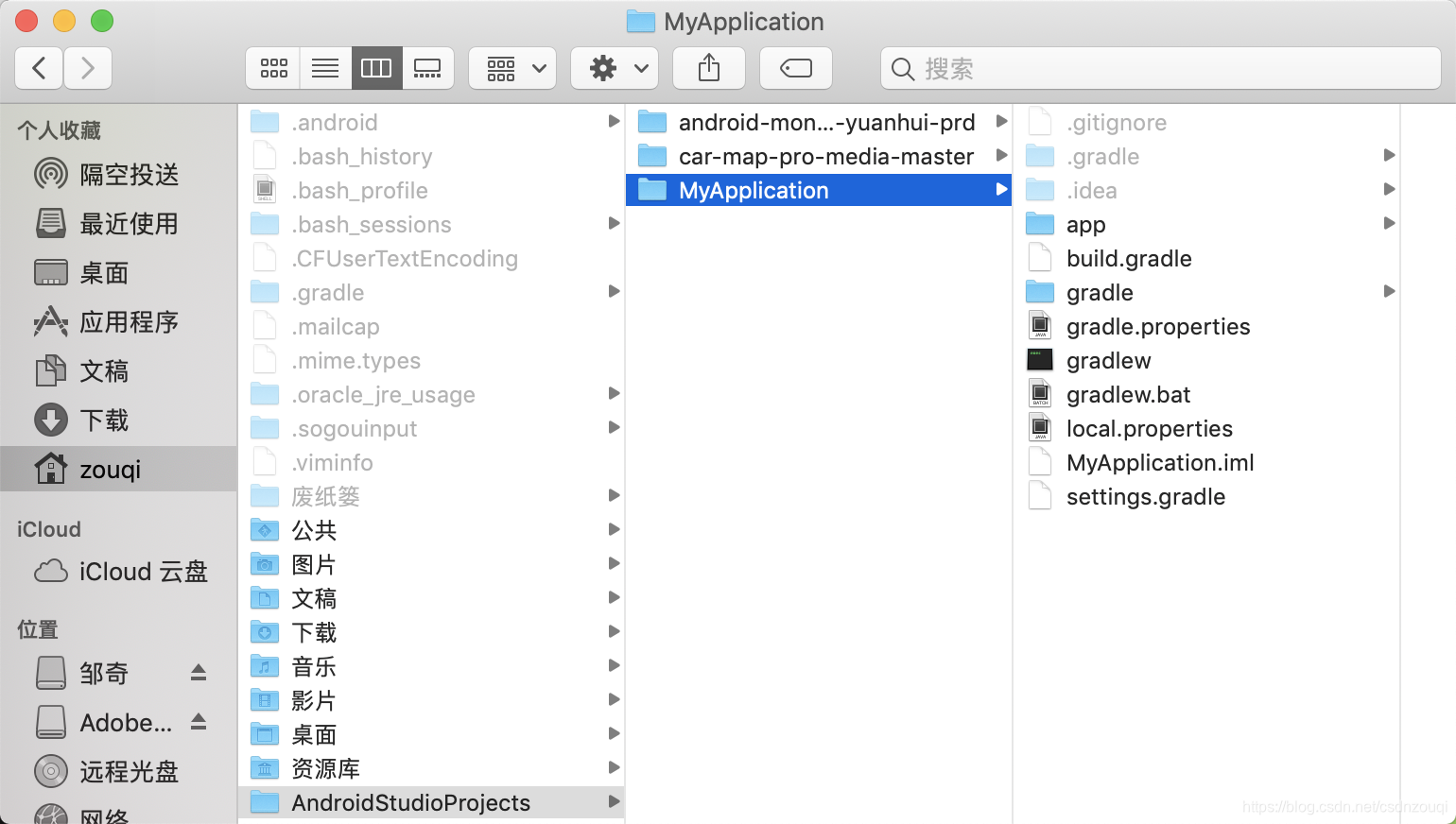Select the .viminfo file
Viewport: 1456px width, 824px height.
(431, 462)
